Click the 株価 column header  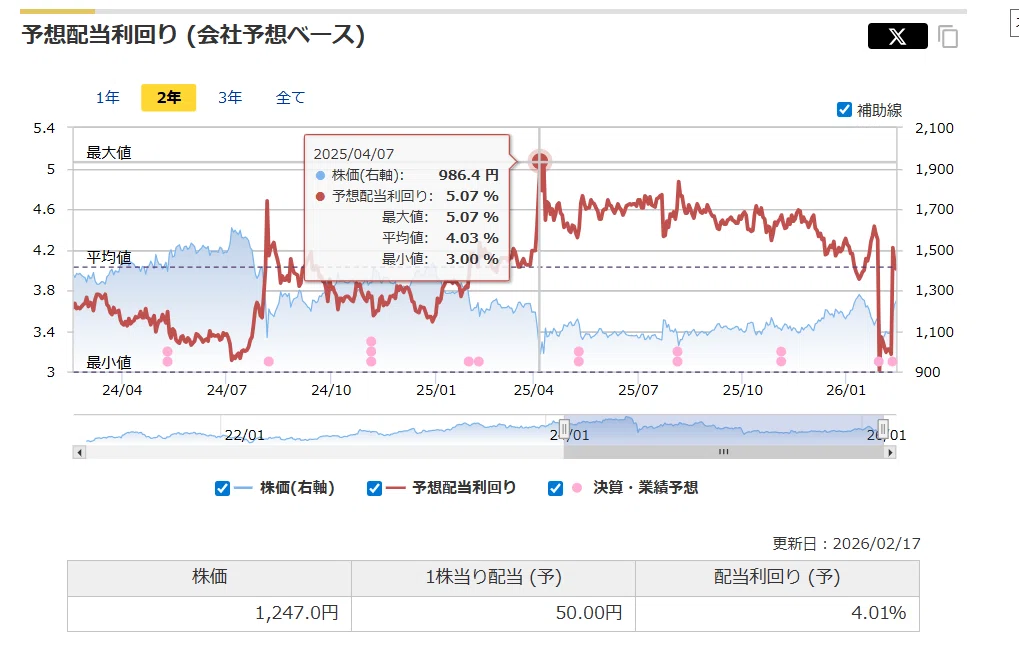point(209,577)
